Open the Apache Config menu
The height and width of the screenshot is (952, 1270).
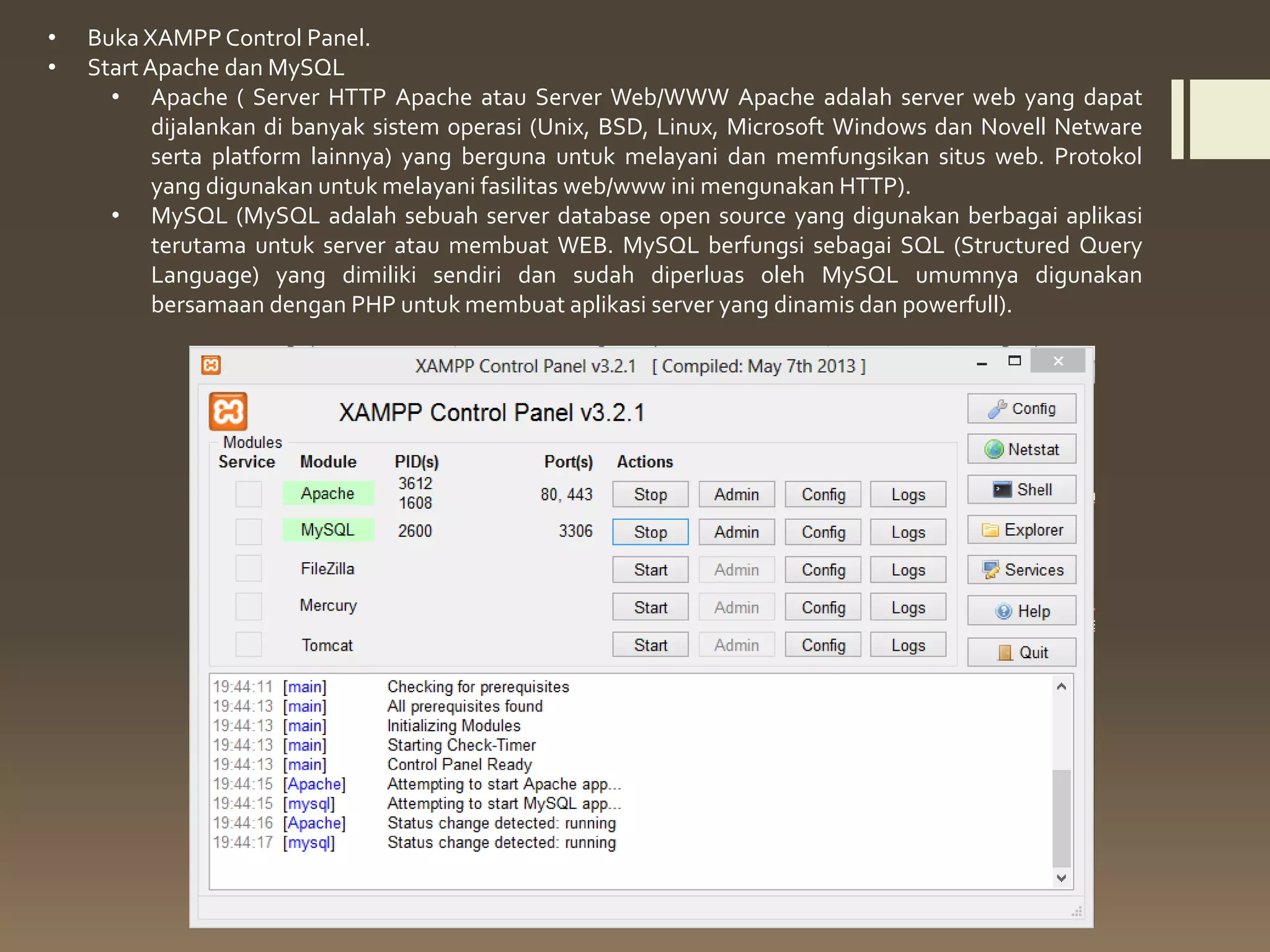coord(823,495)
